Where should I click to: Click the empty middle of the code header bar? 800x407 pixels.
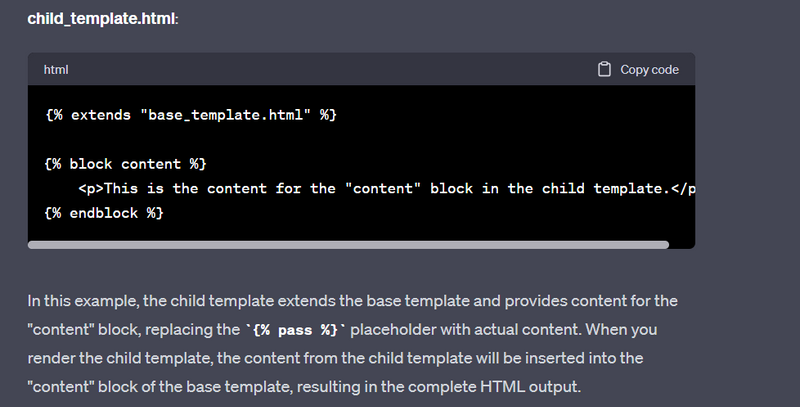[330, 70]
